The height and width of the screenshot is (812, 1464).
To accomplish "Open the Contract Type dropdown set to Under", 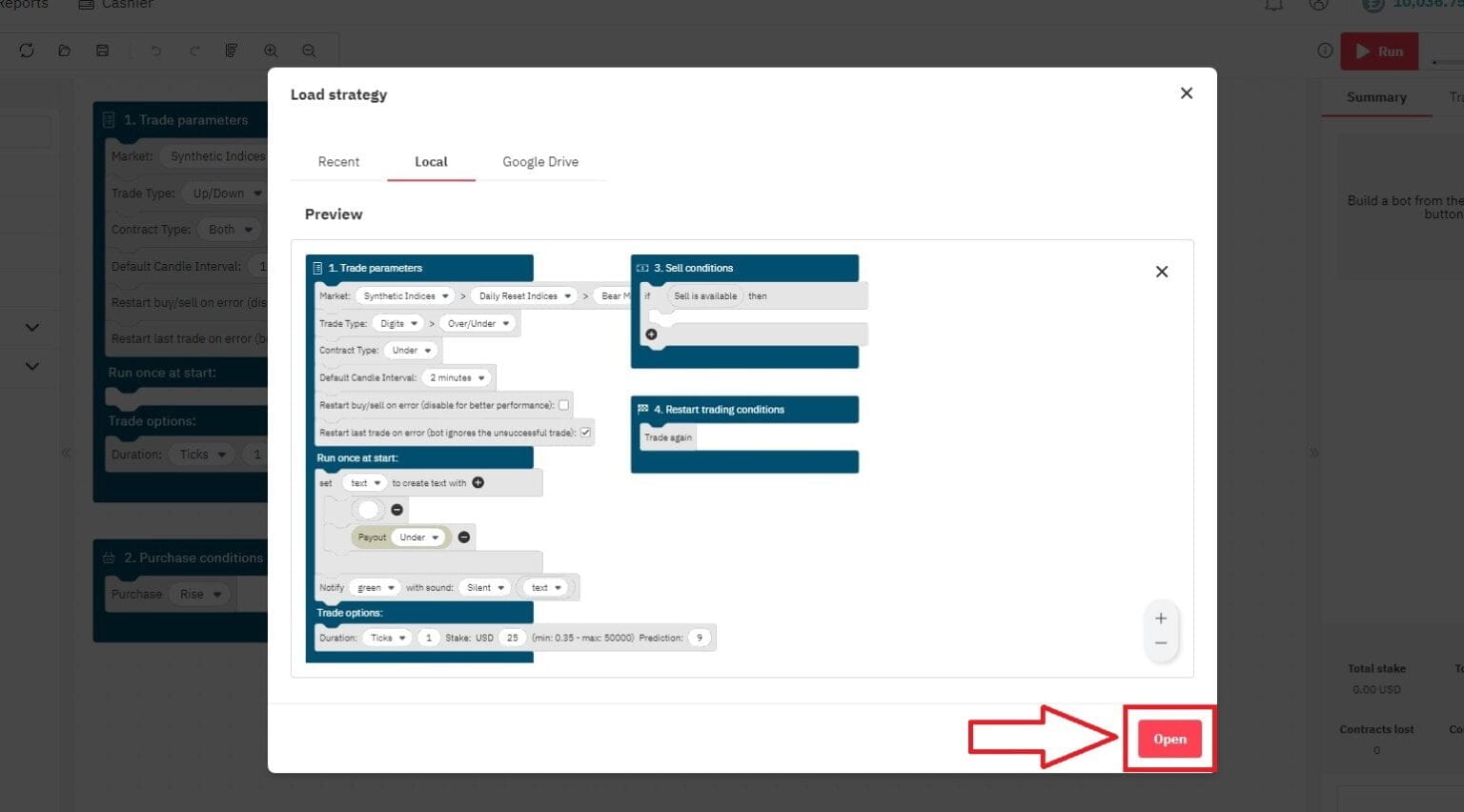I will point(411,350).
